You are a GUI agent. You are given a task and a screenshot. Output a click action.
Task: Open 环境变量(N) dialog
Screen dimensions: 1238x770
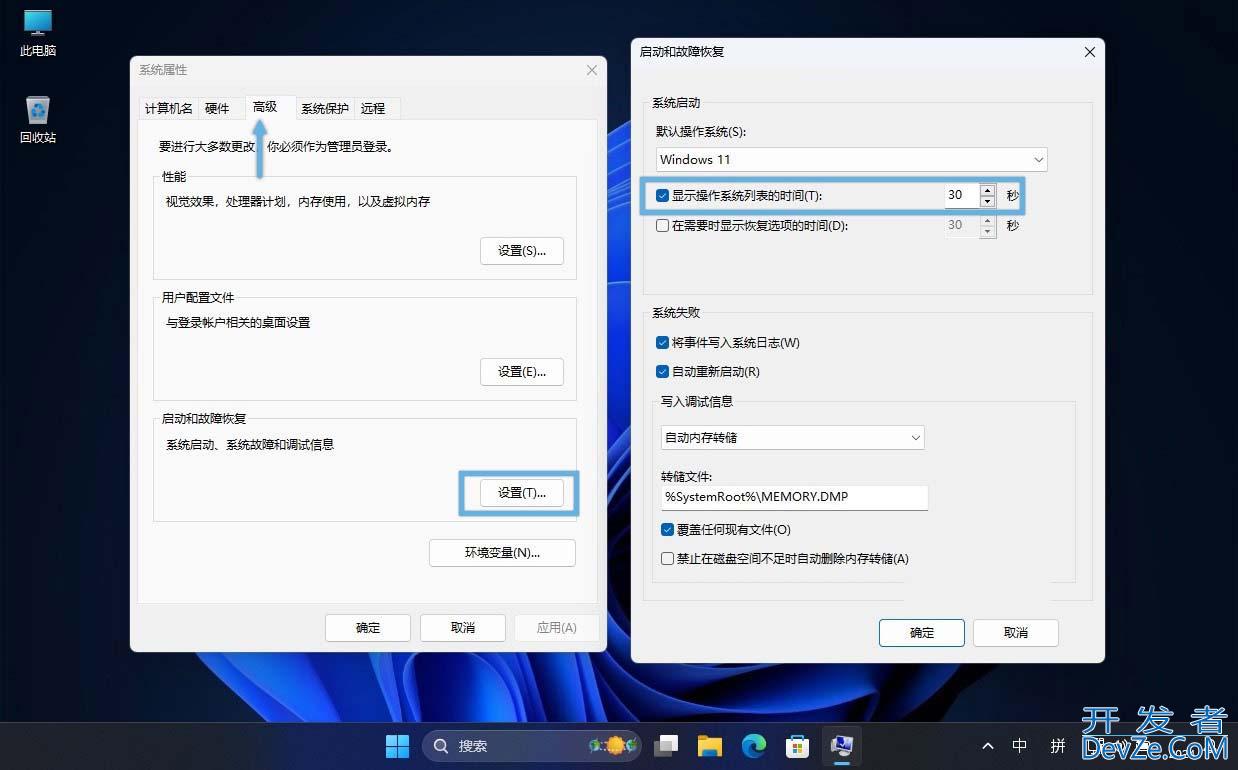click(x=502, y=552)
